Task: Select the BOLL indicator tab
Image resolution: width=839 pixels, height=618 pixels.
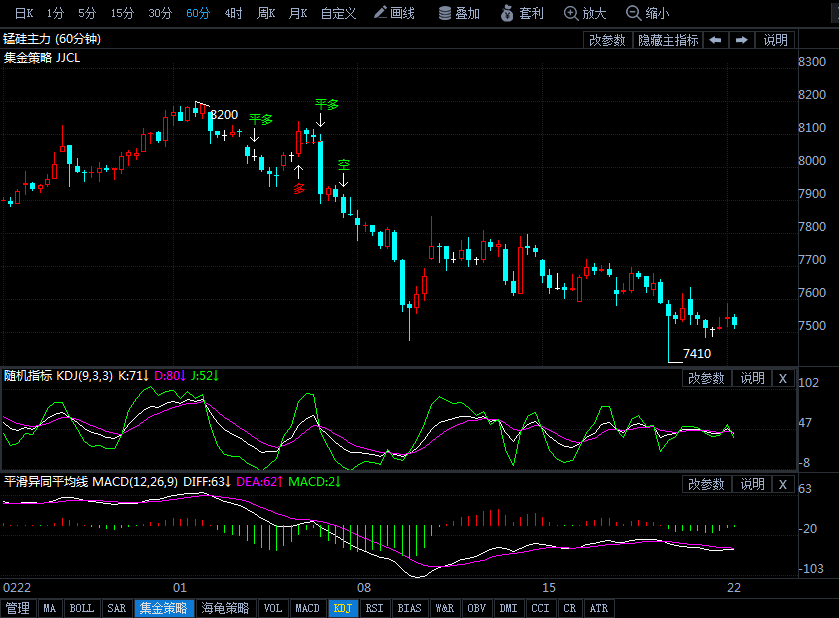Action: click(81, 608)
